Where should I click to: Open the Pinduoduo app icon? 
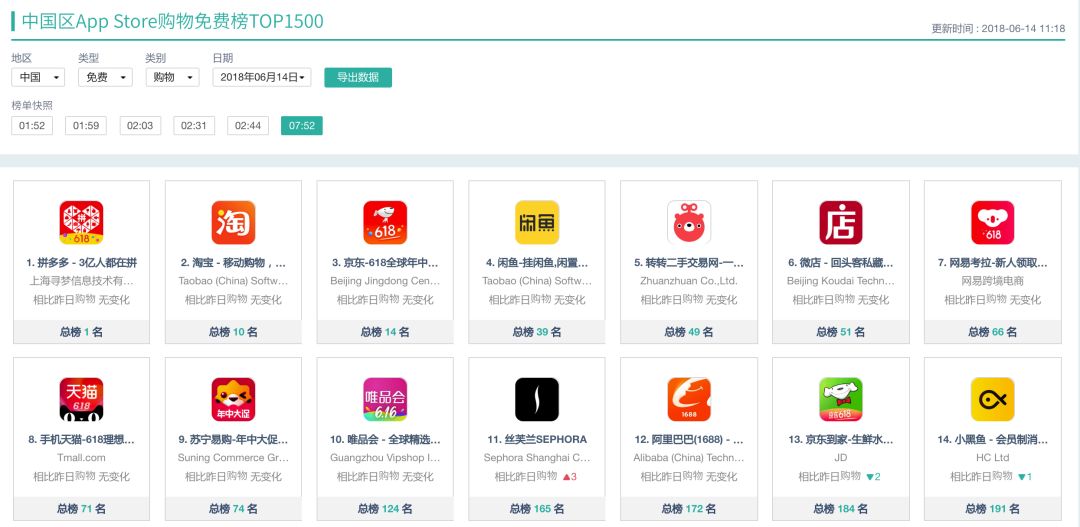coord(81,223)
